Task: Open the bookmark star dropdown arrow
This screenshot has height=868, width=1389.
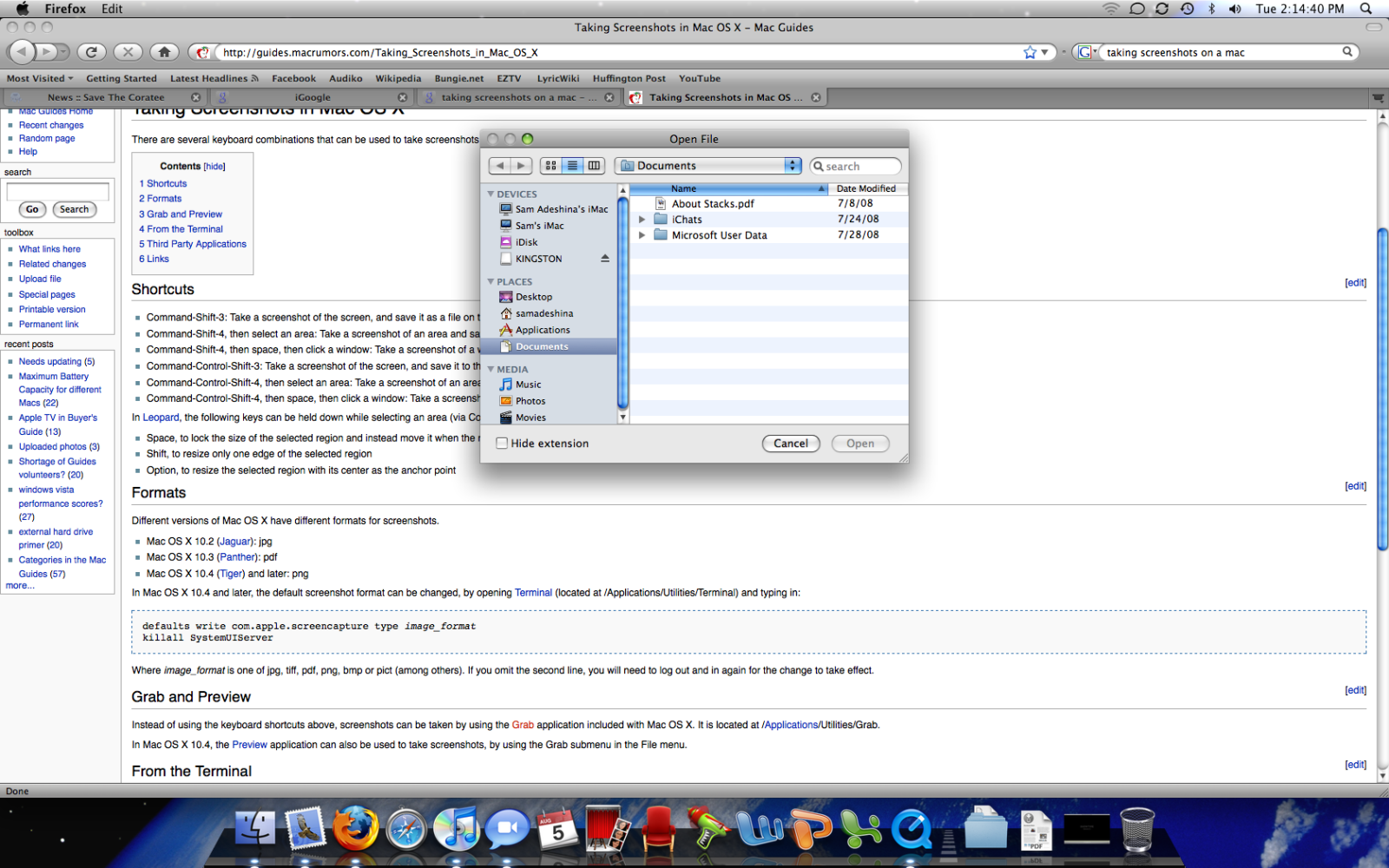Action: [x=1044, y=52]
